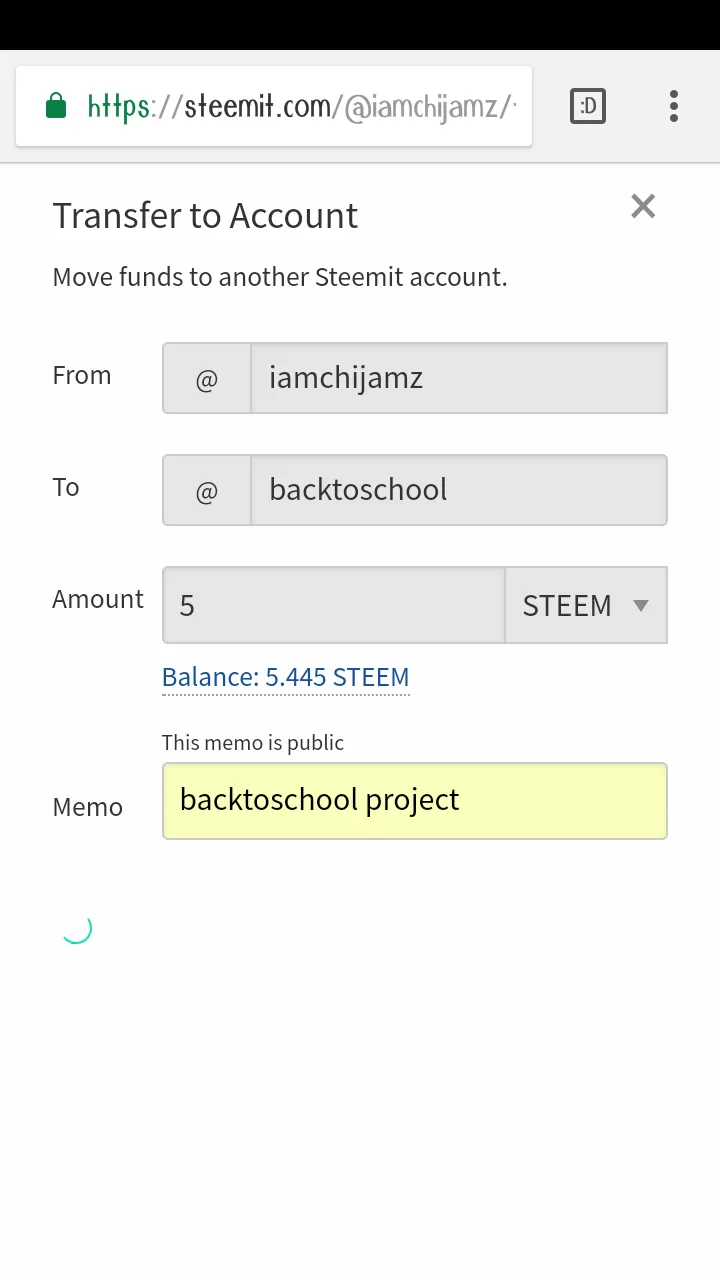
Task: Click the Memo label
Action: 87,807
